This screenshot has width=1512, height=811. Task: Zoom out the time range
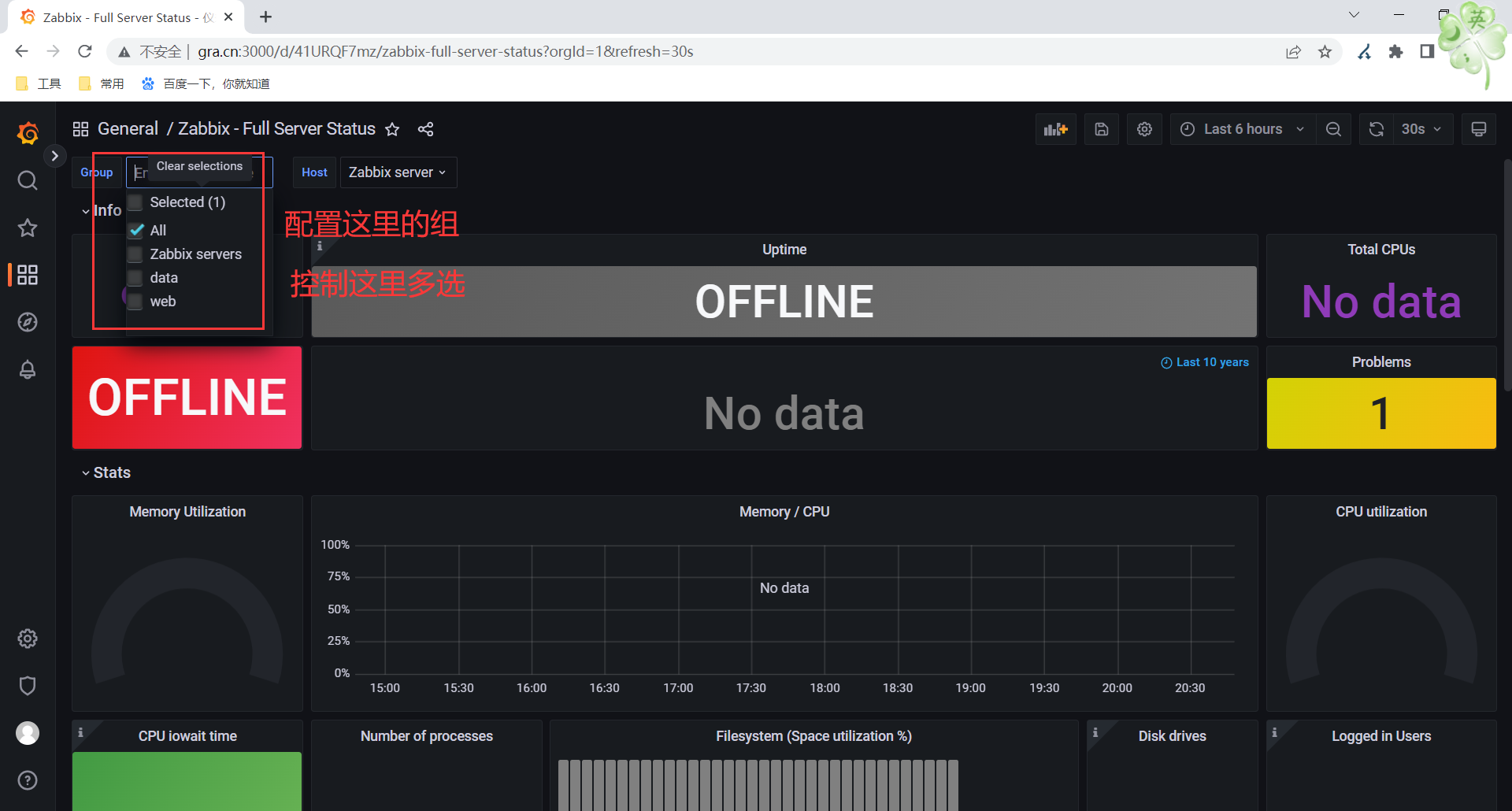click(1333, 129)
